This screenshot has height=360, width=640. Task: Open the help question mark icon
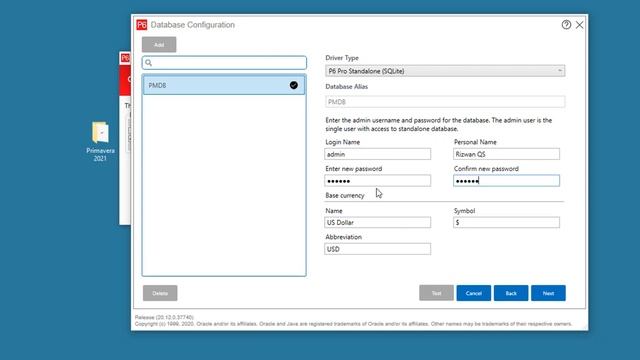pos(566,25)
